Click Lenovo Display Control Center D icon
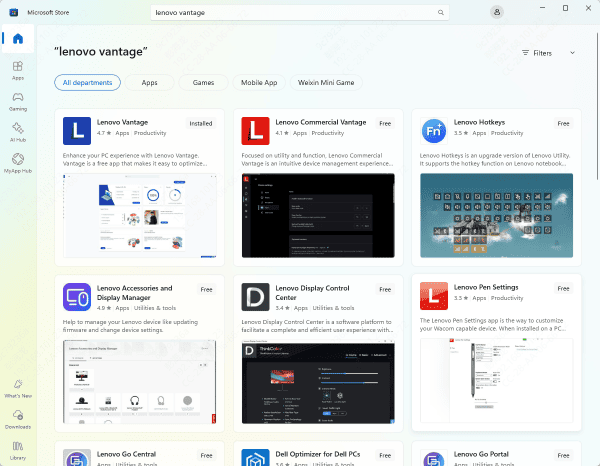Screen dimensions: 600x466 point(255,297)
